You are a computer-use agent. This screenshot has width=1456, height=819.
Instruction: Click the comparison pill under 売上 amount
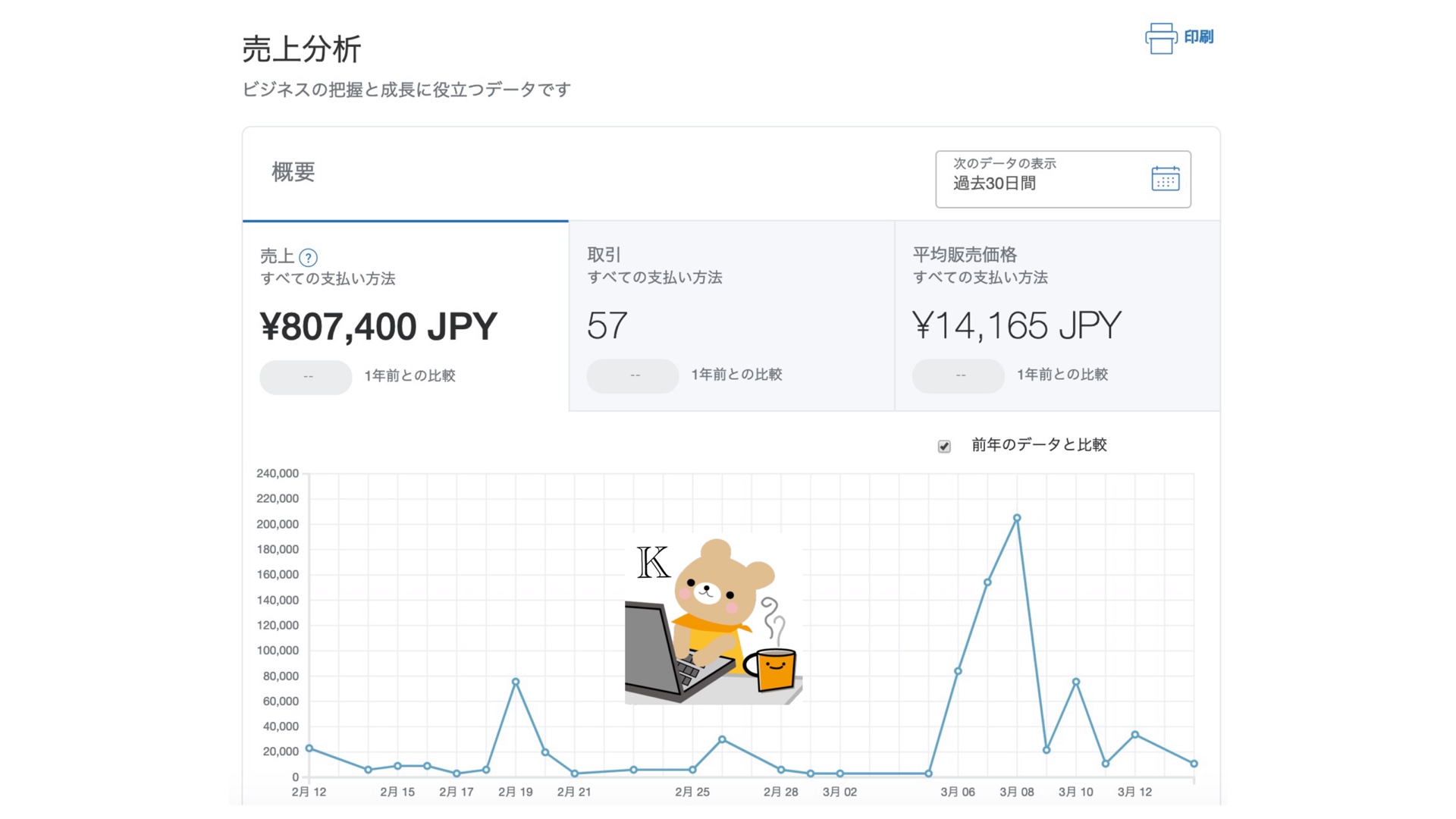point(306,377)
